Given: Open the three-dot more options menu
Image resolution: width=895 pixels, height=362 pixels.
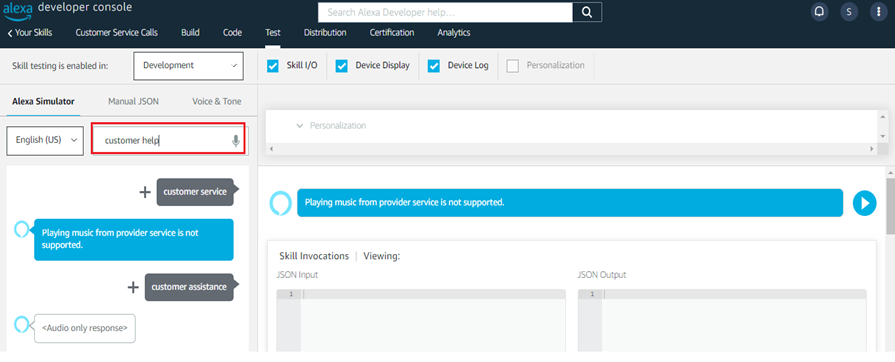Looking at the screenshot, I should point(878,12).
